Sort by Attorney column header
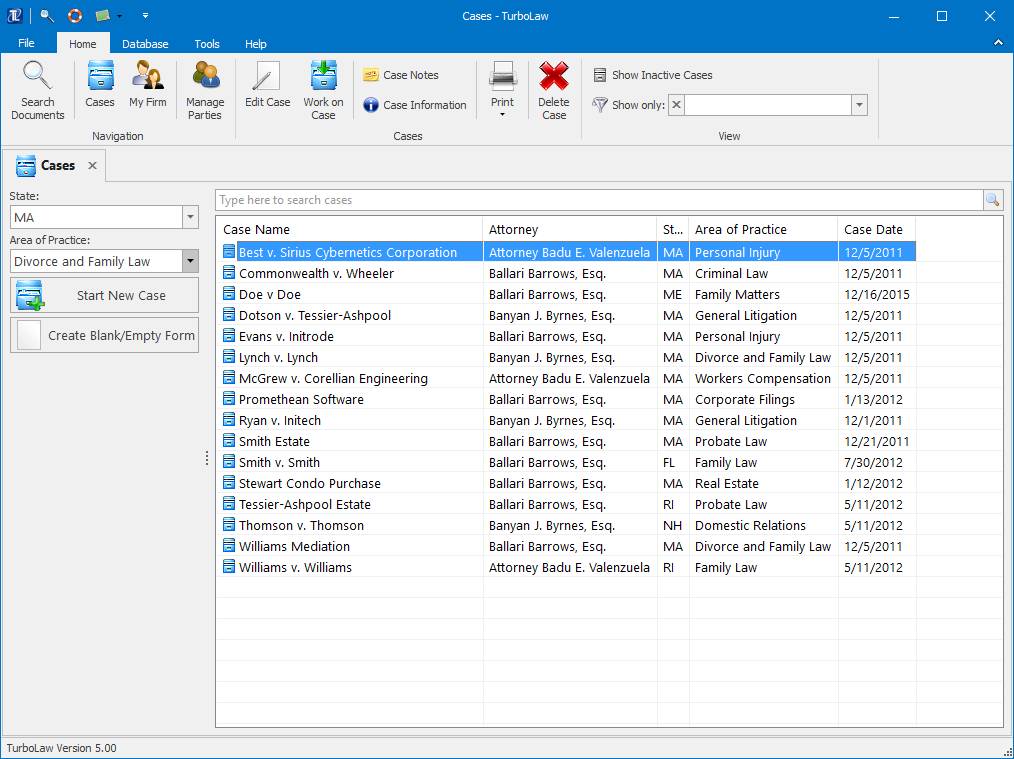Screen dimensions: 1014x759 pos(570,230)
